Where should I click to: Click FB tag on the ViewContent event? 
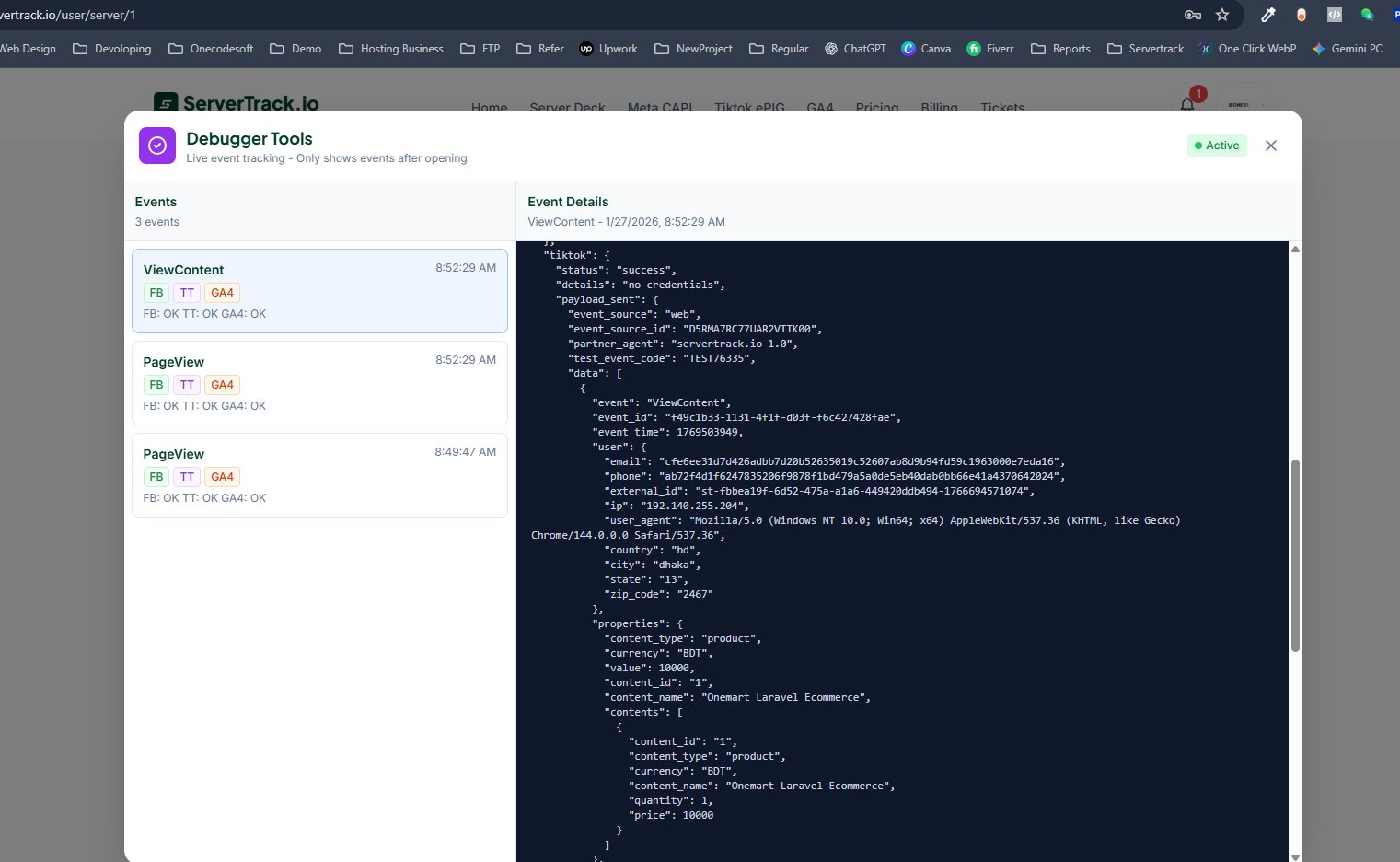(156, 293)
